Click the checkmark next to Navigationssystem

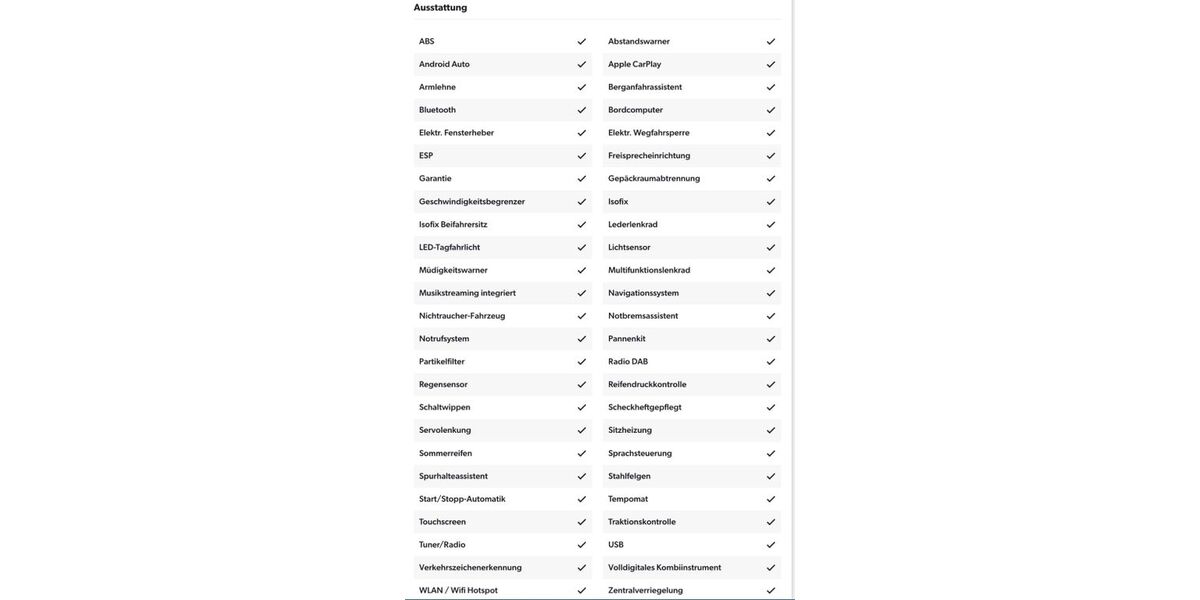pos(771,293)
